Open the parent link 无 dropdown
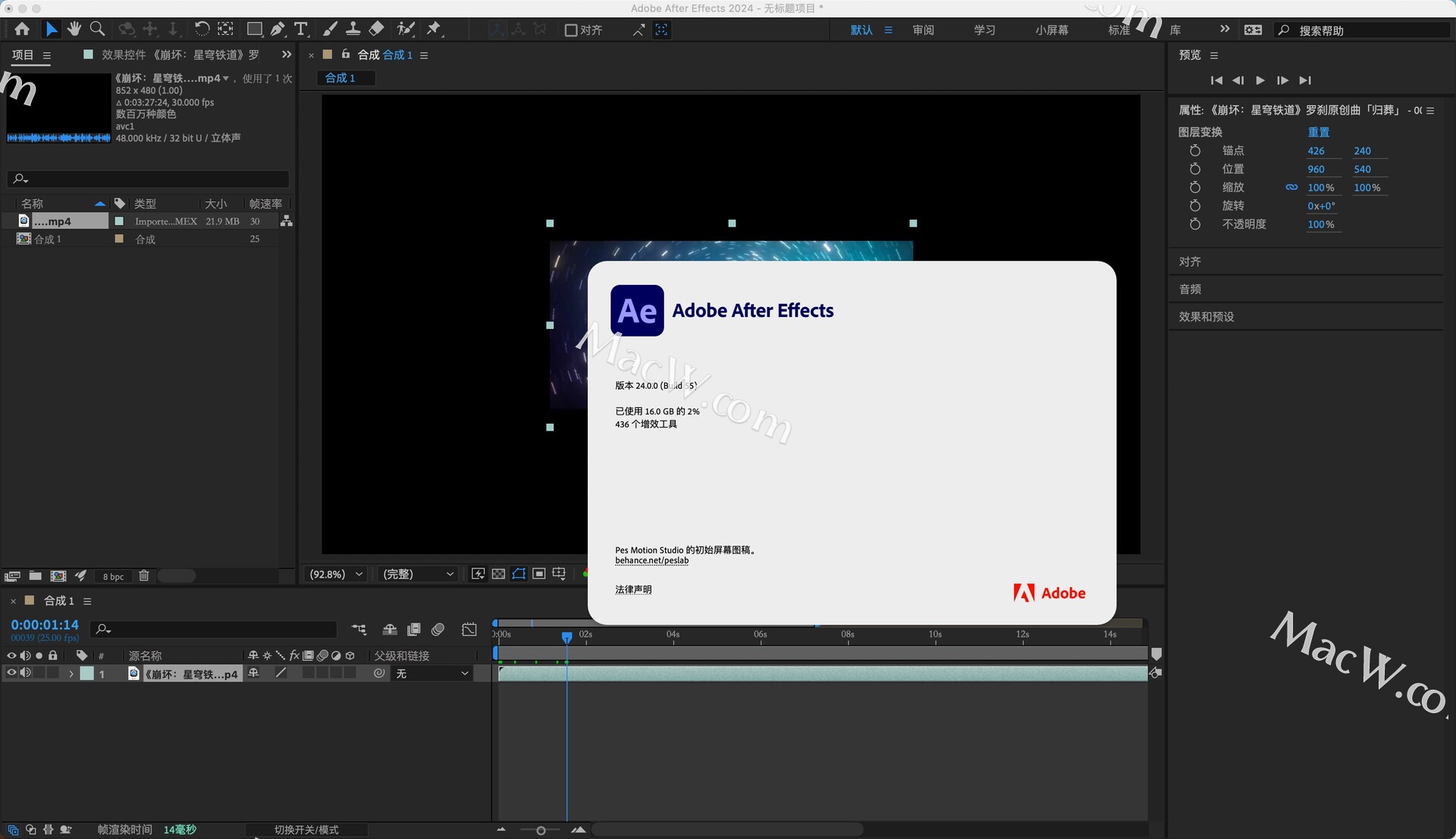The height and width of the screenshot is (839, 1456). coord(433,673)
